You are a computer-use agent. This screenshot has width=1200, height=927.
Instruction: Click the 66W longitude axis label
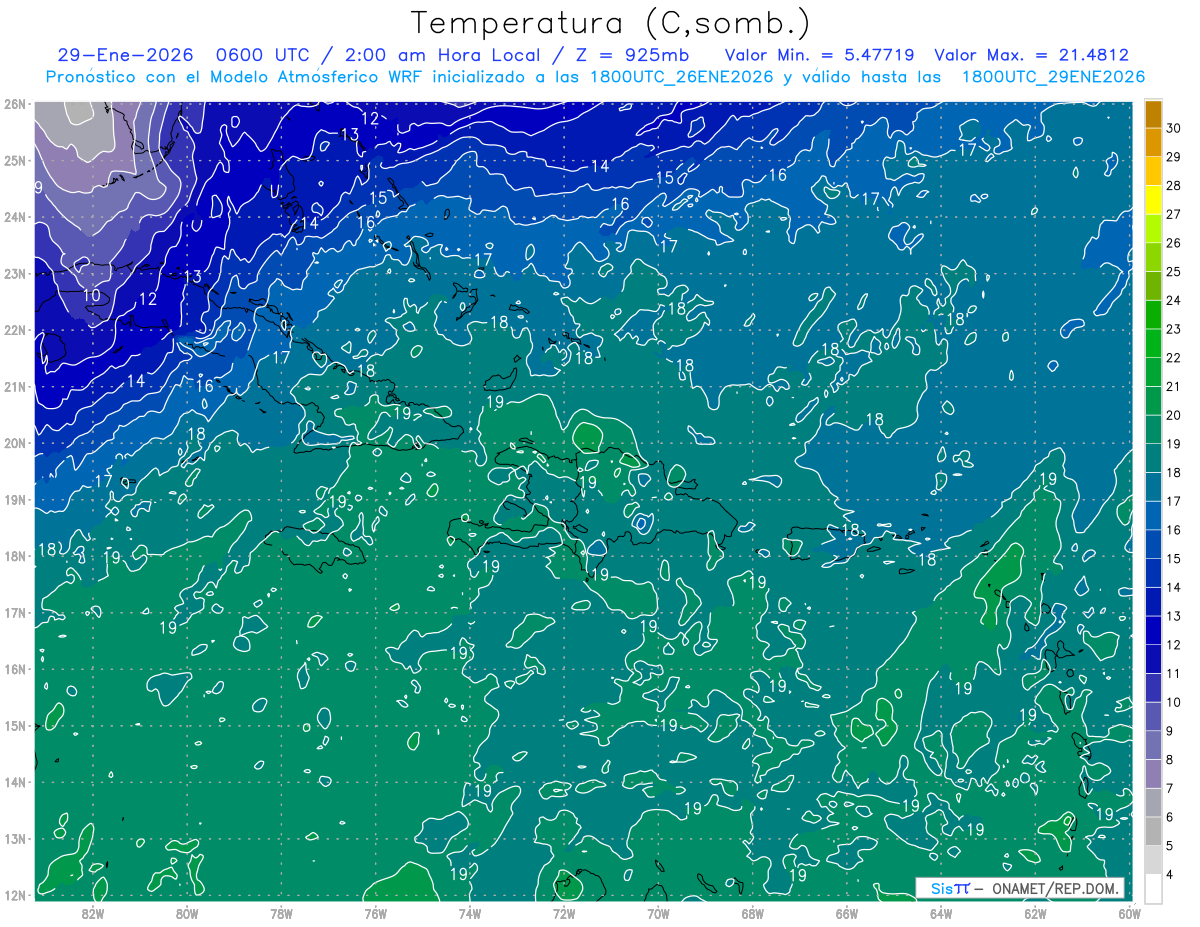tap(846, 912)
